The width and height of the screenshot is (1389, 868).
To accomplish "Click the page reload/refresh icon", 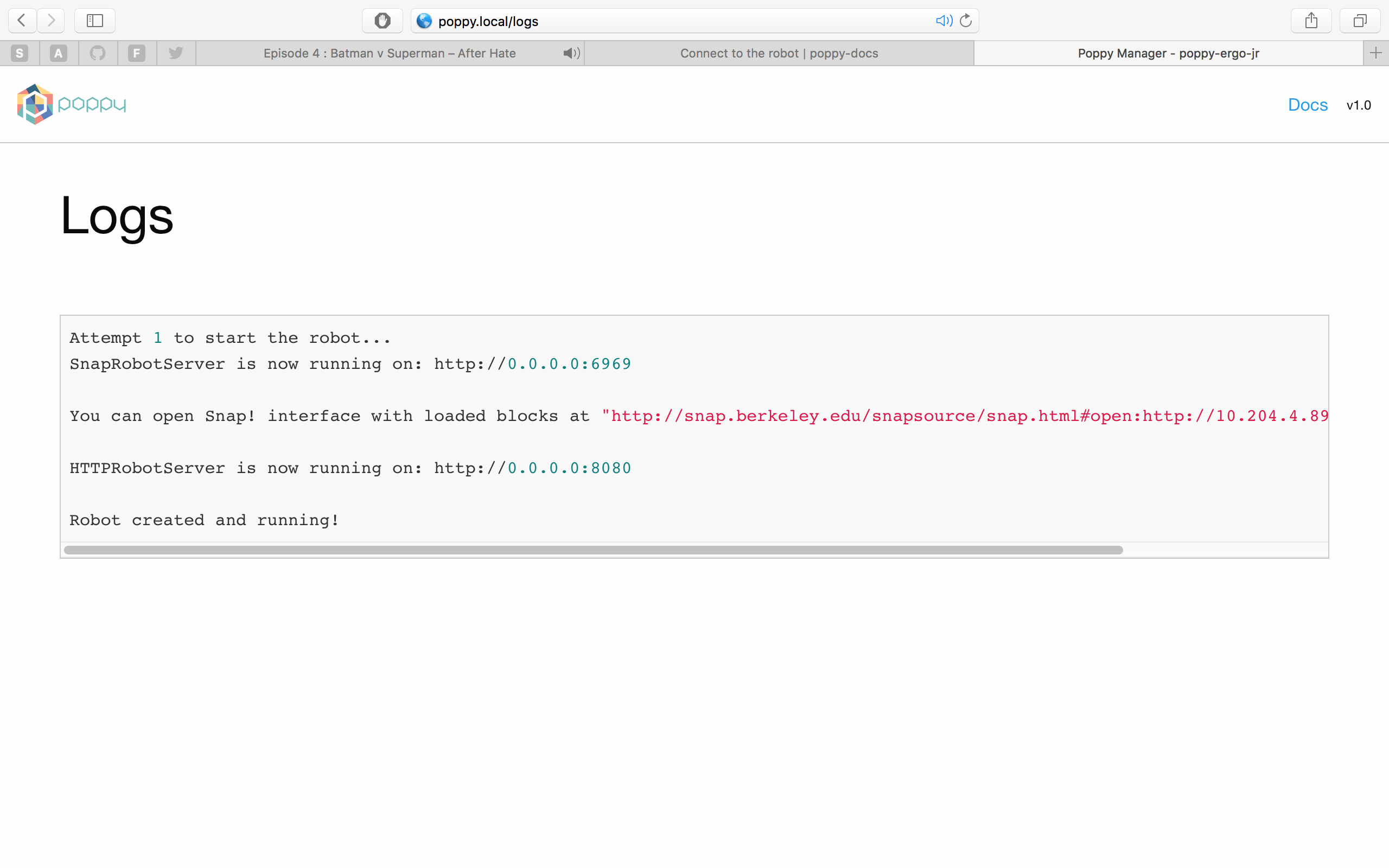I will (965, 19).
